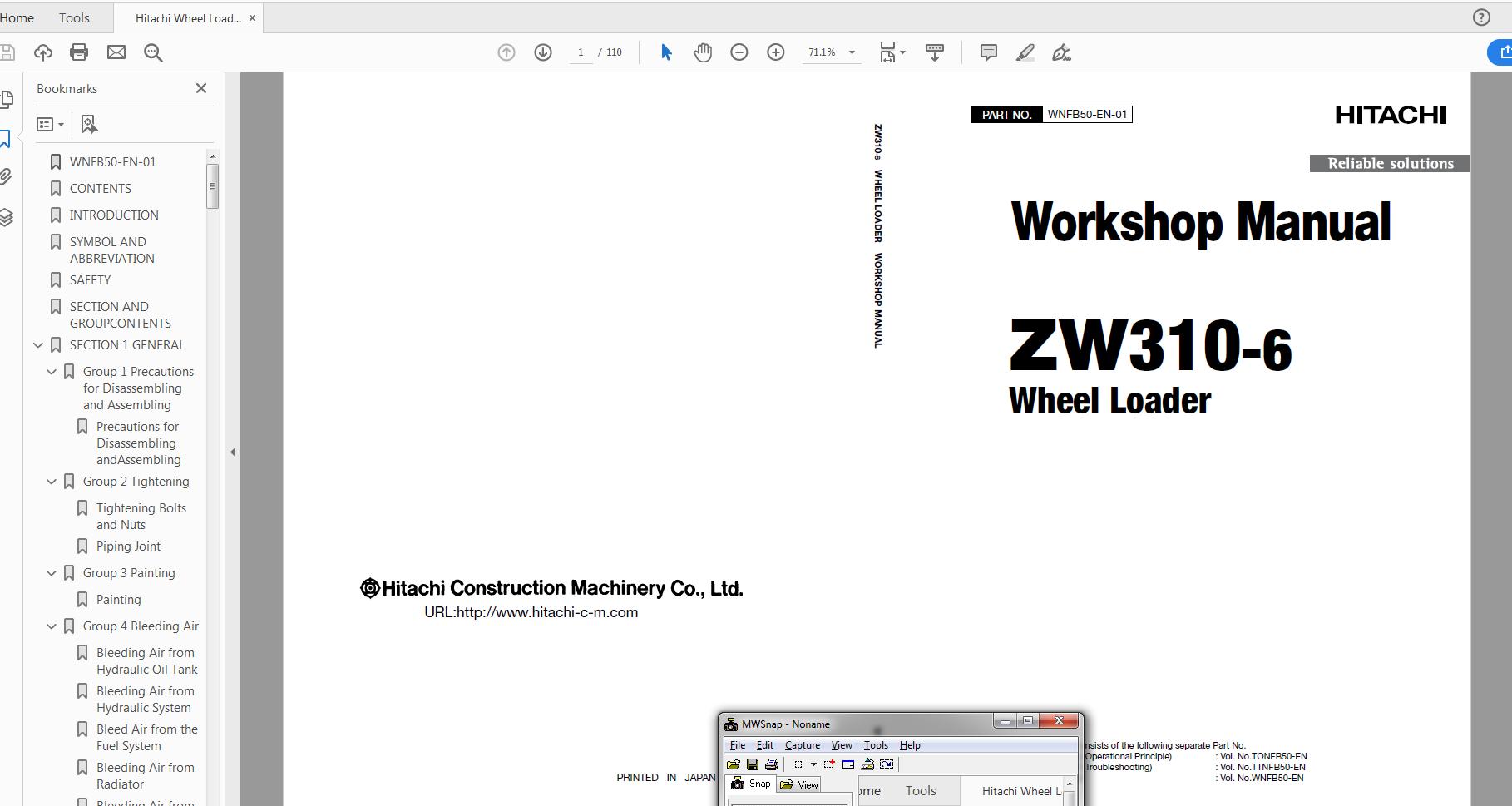Select the Hand tool in the PDF toolbar
This screenshot has height=806, width=1512.
point(702,52)
